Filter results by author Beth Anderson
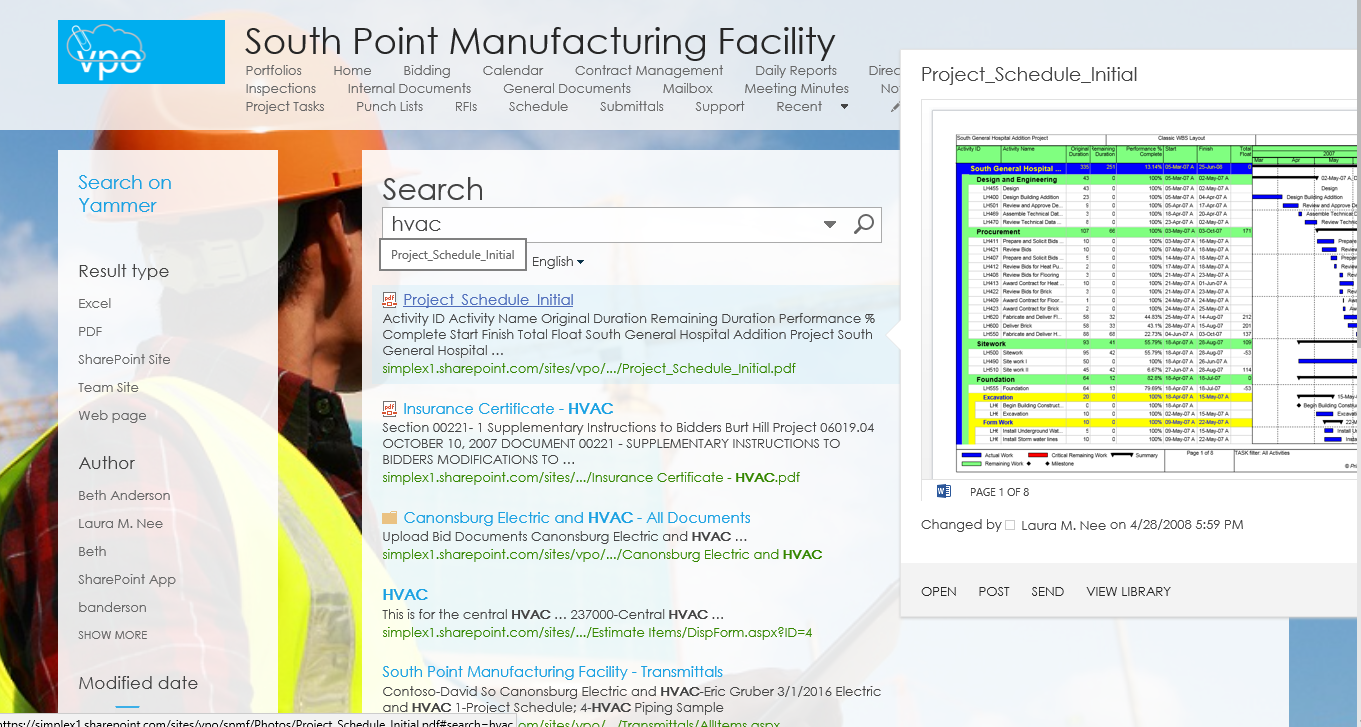The image size is (1361, 727). click(x=124, y=496)
